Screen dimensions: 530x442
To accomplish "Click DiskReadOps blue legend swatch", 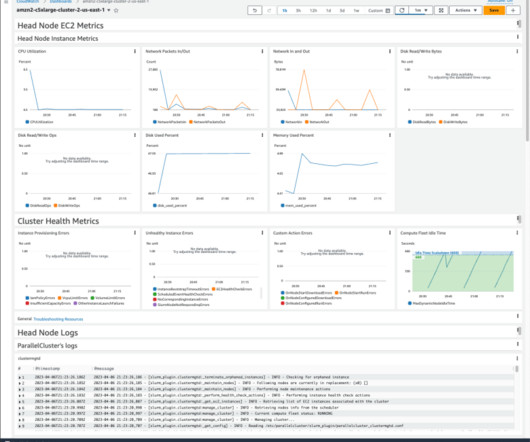I will point(27,205).
